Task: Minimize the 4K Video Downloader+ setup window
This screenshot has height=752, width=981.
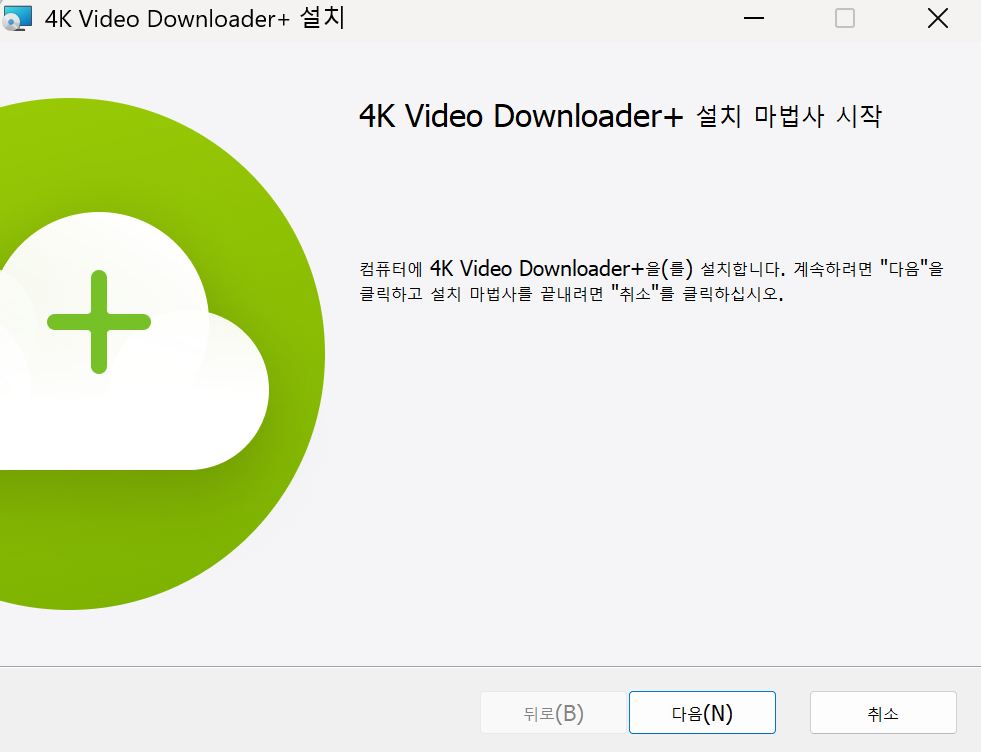Action: pos(753,18)
